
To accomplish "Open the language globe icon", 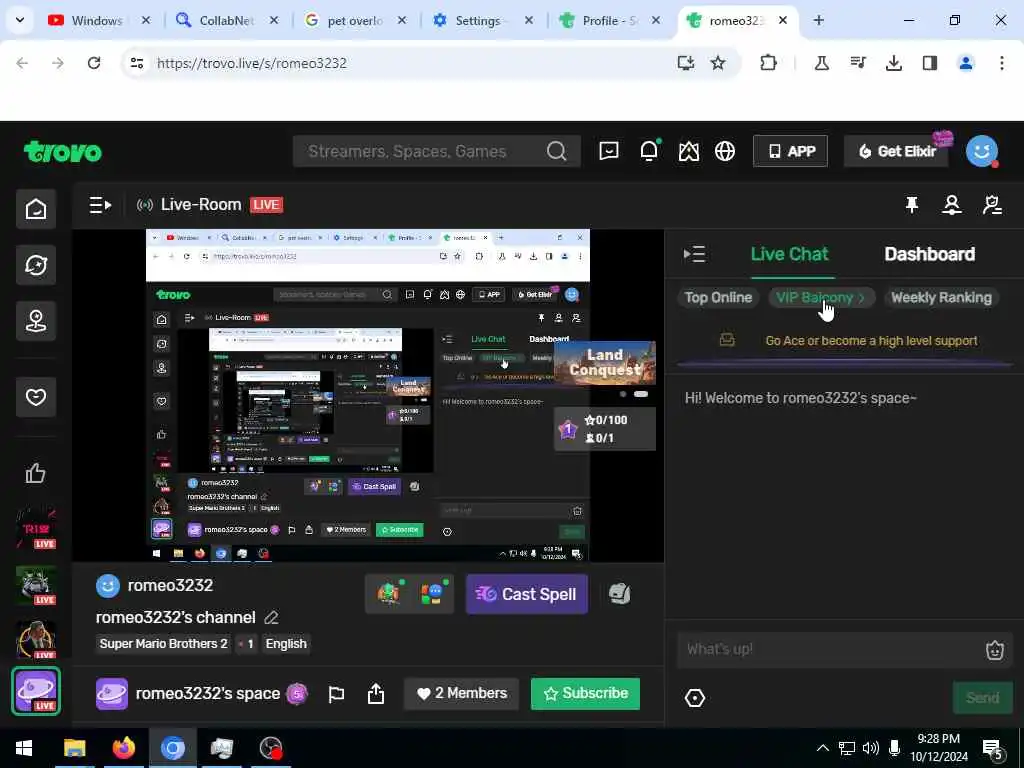I will [725, 152].
